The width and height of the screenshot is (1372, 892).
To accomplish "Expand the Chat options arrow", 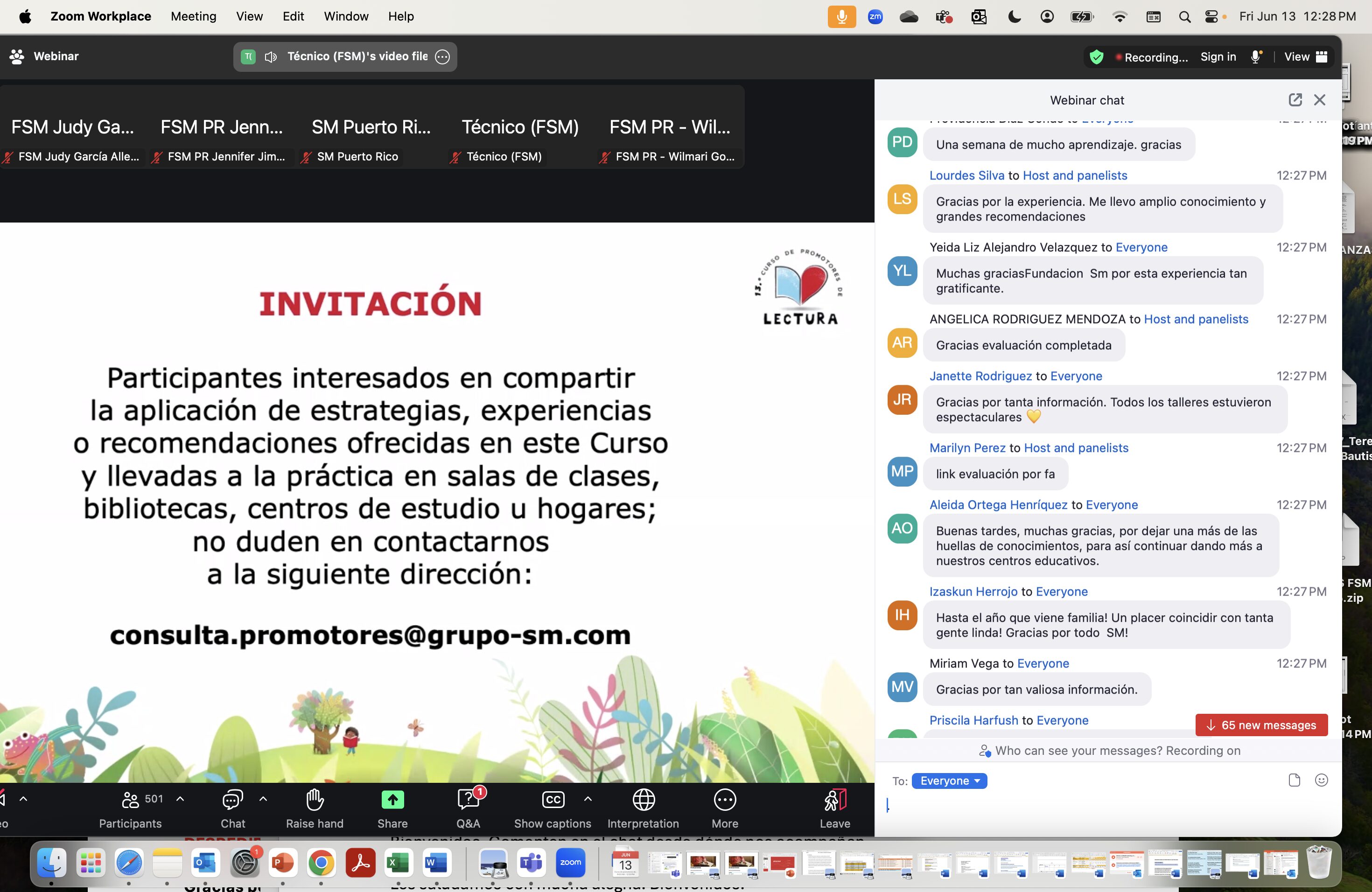I will [263, 799].
